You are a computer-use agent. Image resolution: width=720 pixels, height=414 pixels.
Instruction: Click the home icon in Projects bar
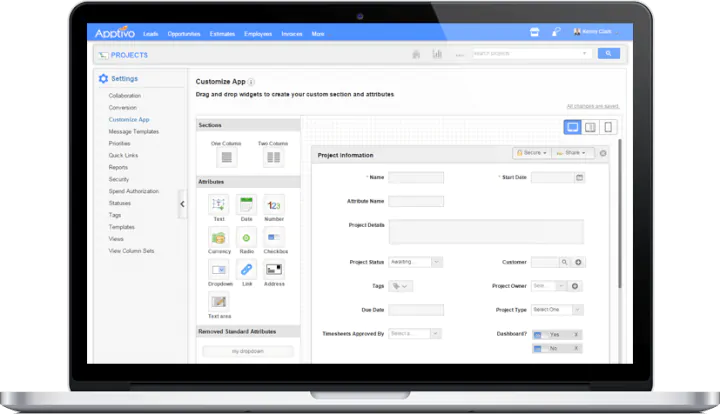tap(416, 54)
